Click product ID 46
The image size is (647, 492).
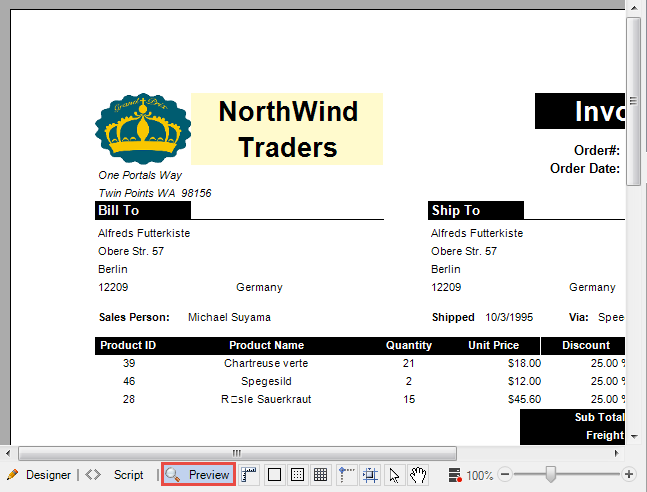point(129,381)
